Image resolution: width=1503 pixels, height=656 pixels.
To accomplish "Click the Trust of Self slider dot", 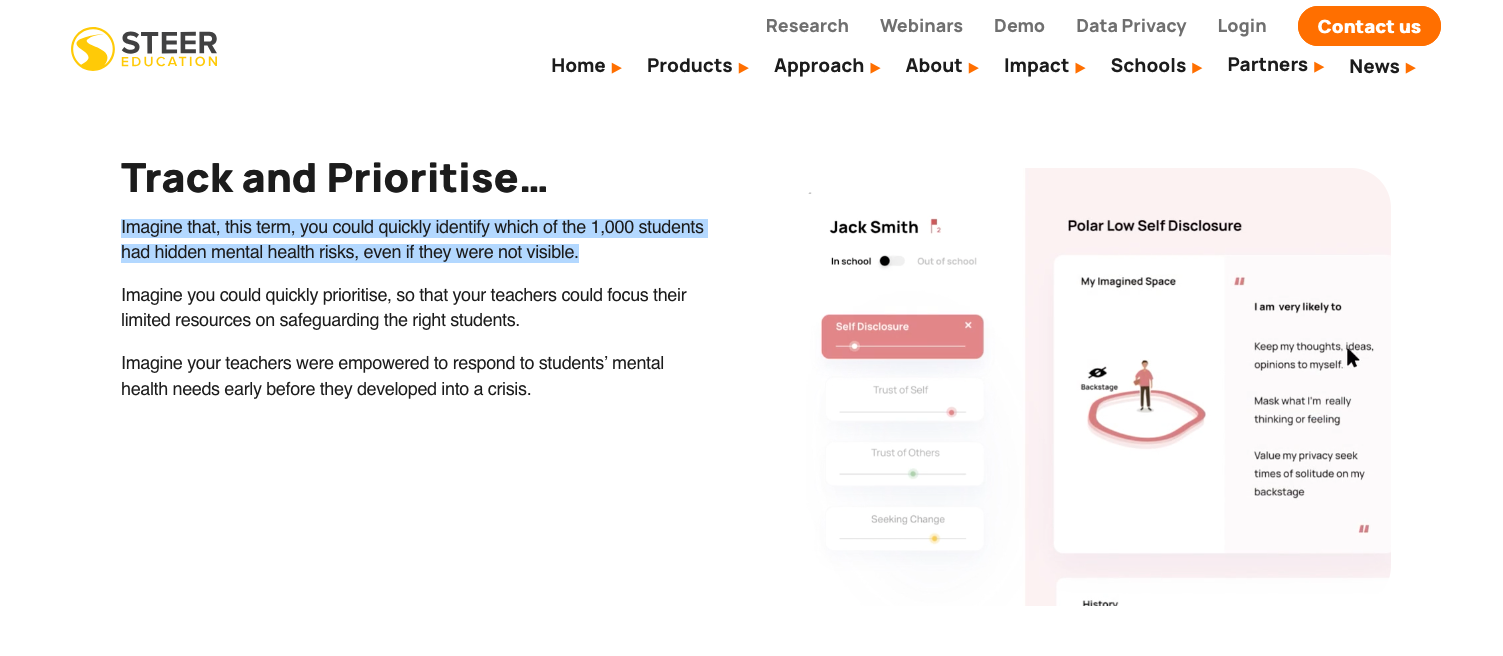I will tap(951, 412).
